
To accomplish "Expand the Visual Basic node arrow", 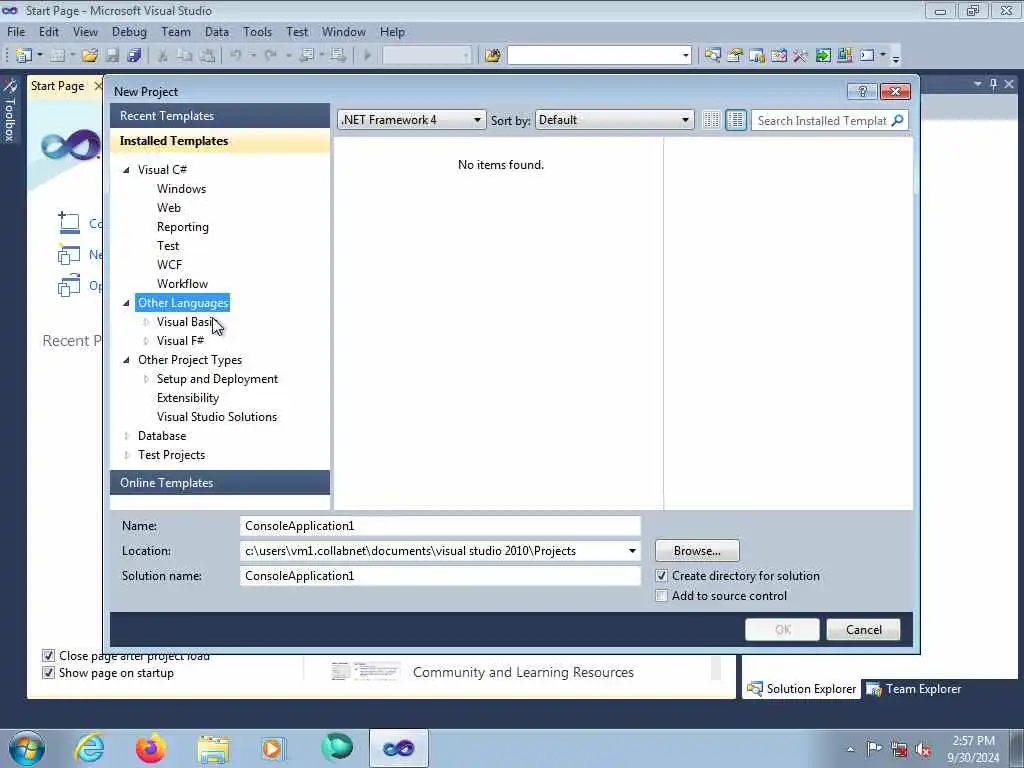I will (146, 322).
